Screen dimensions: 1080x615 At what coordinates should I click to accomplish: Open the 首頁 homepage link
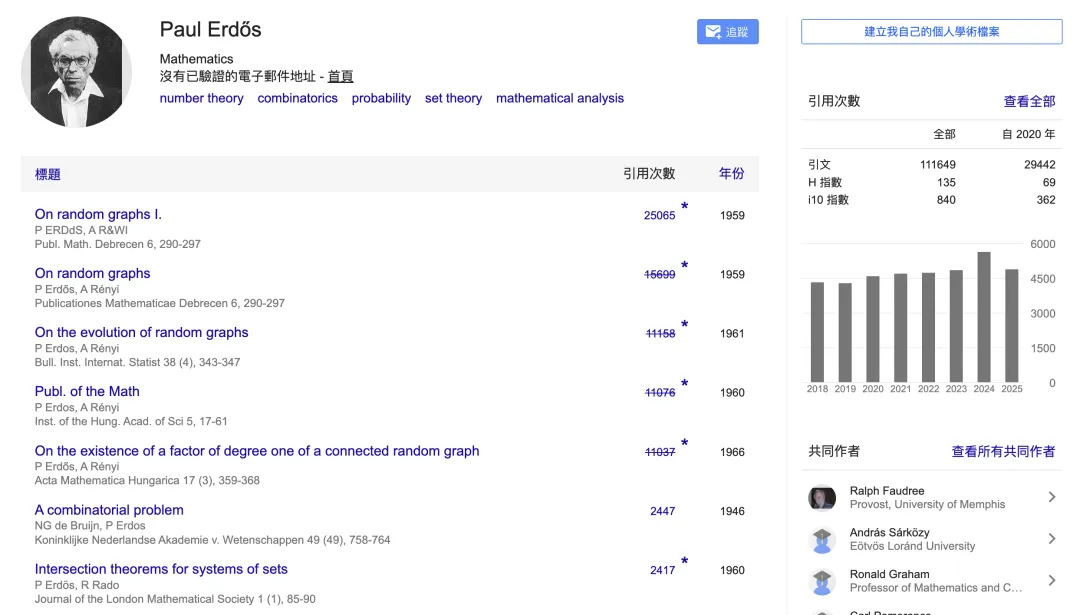(x=340, y=77)
